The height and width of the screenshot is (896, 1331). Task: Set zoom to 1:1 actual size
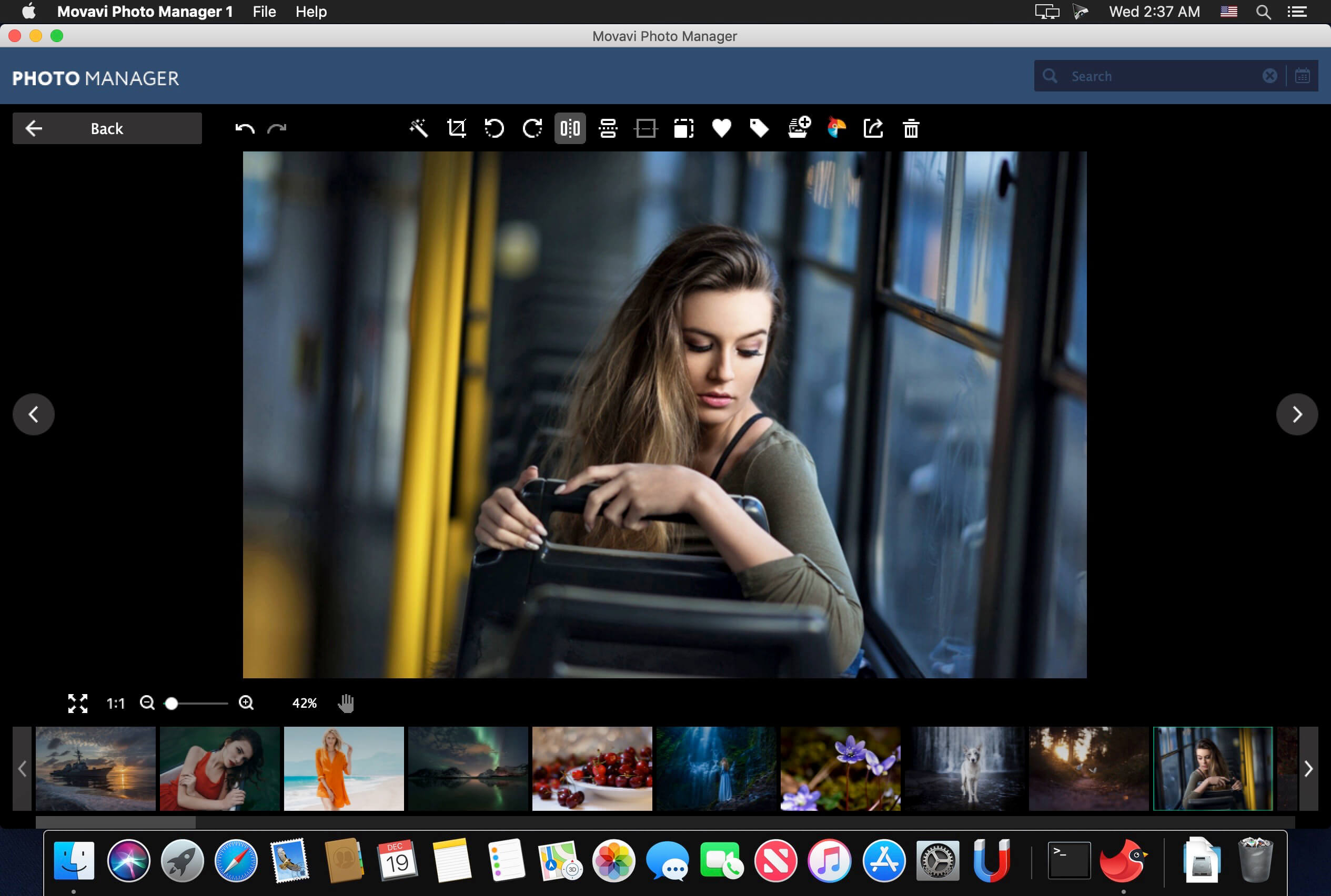click(x=116, y=704)
